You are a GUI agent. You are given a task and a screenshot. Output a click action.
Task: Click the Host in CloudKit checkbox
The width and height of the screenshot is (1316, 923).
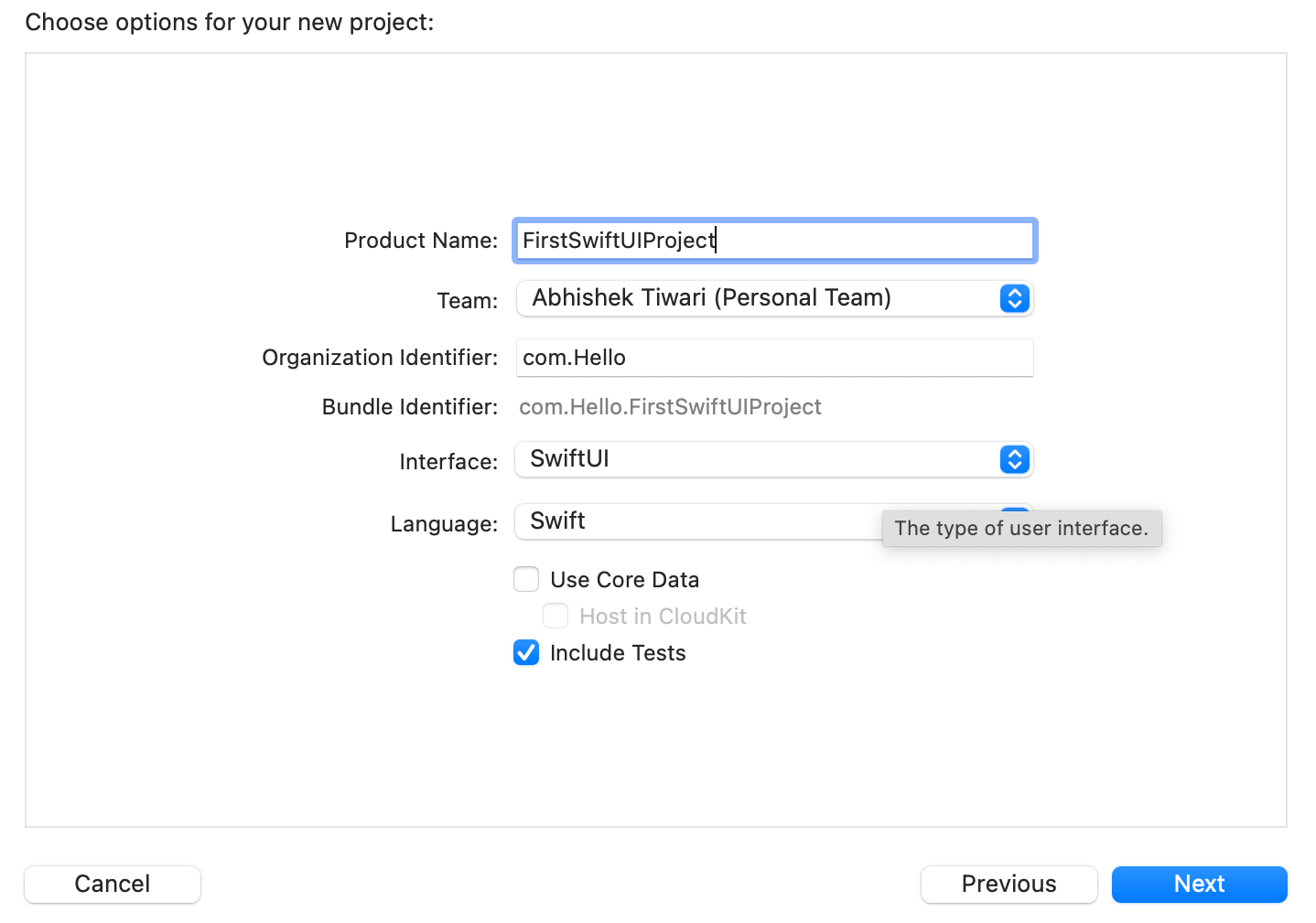click(556, 617)
